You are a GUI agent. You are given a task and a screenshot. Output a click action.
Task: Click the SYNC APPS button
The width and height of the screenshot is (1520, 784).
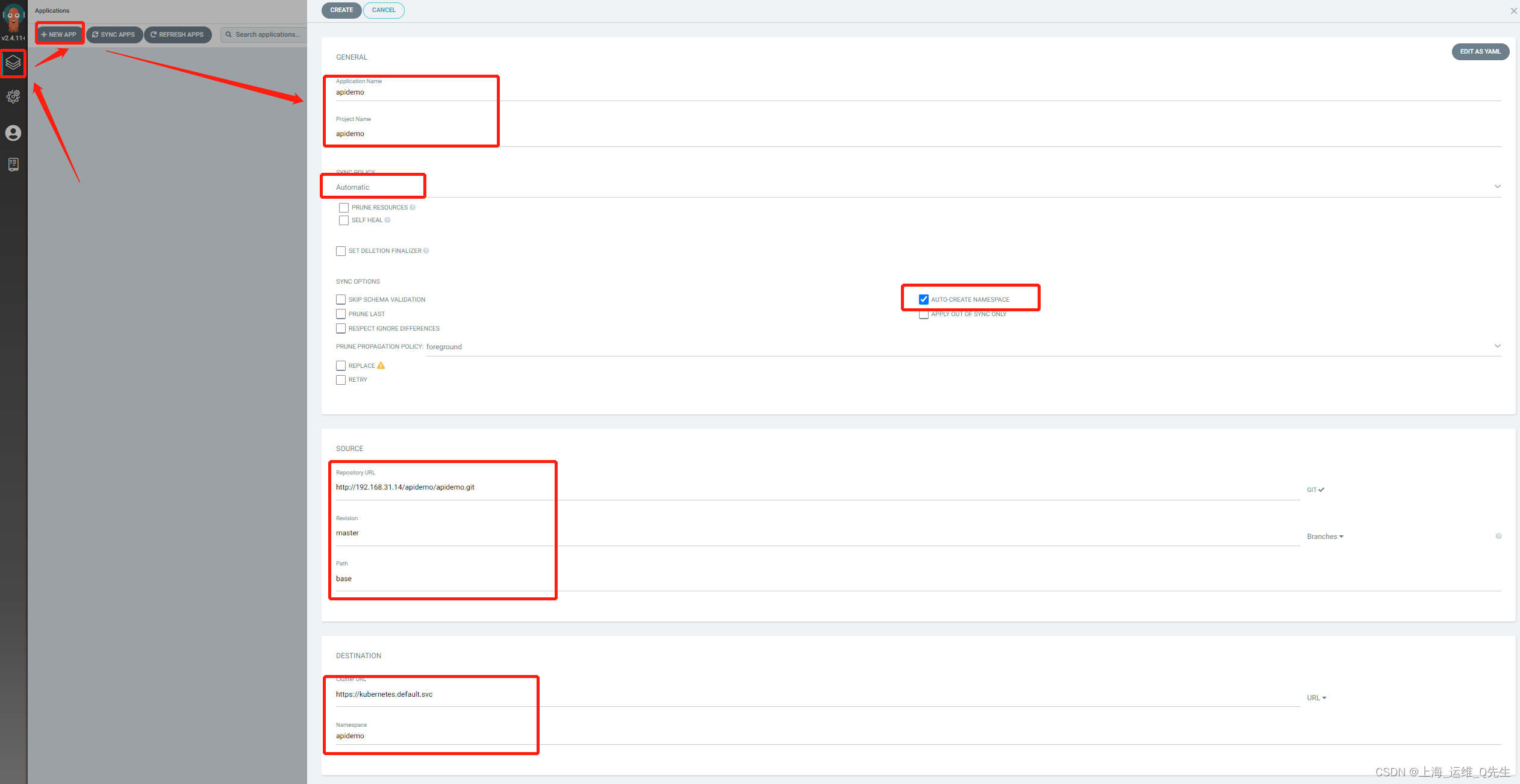click(x=112, y=33)
